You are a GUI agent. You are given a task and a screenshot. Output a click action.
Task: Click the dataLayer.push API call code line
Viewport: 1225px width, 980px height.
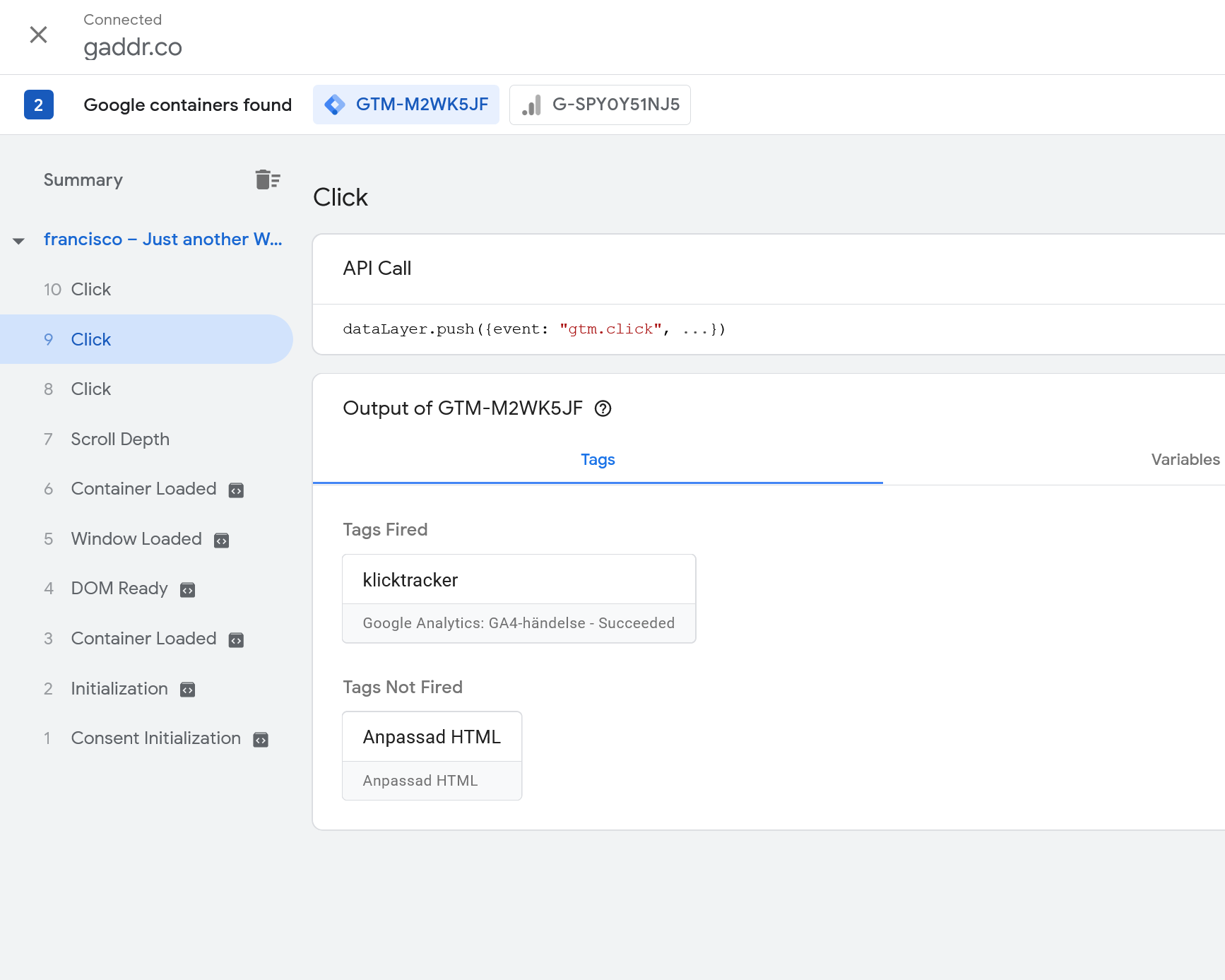coord(533,329)
